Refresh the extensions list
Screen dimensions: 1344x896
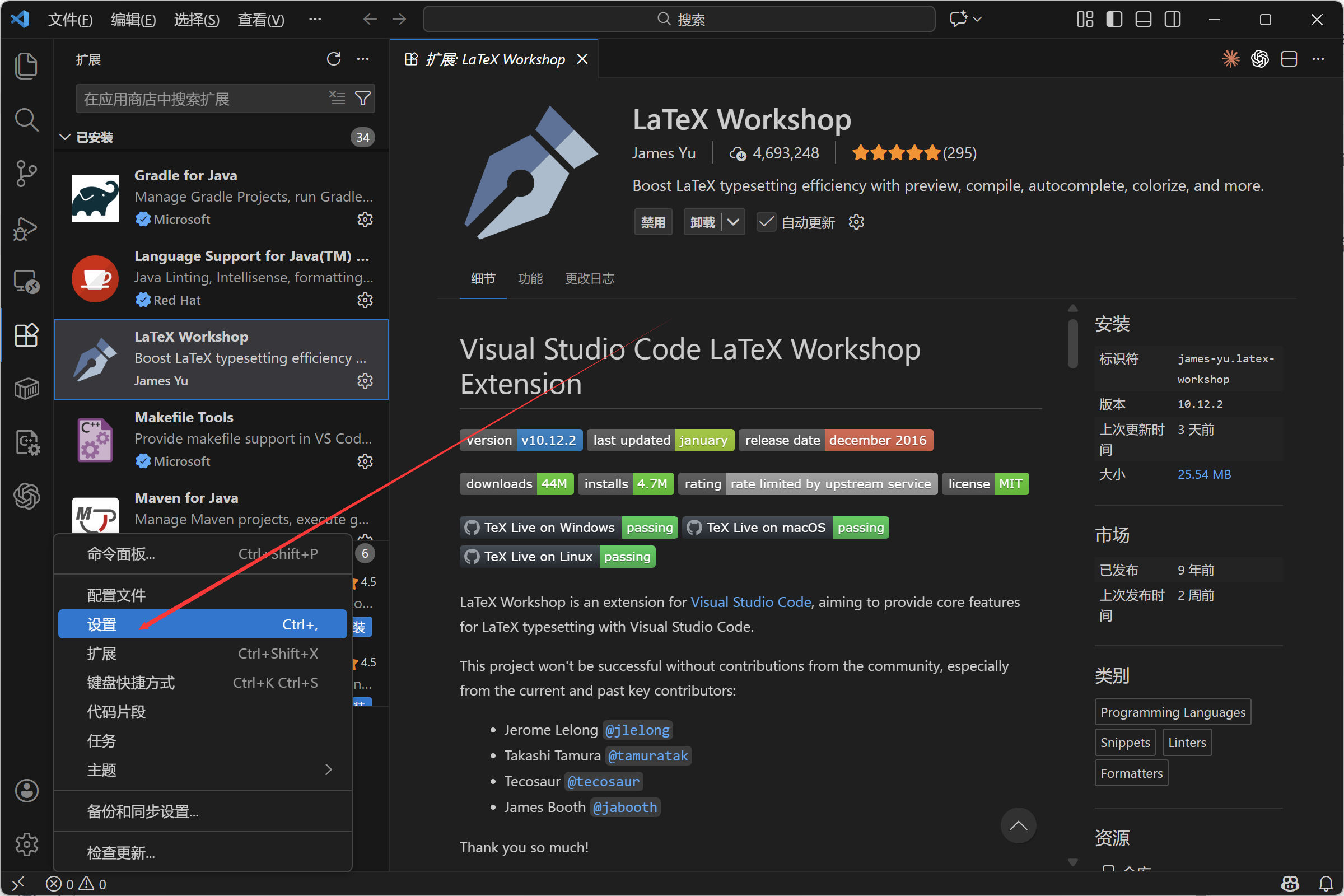tap(334, 59)
